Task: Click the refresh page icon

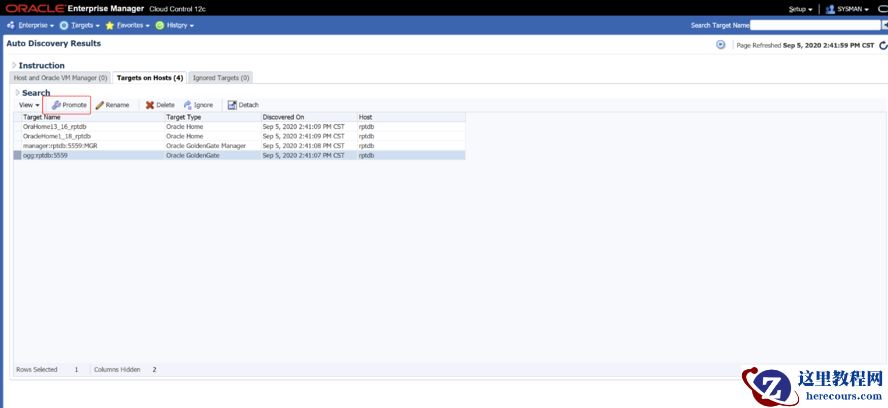Action: 883,45
